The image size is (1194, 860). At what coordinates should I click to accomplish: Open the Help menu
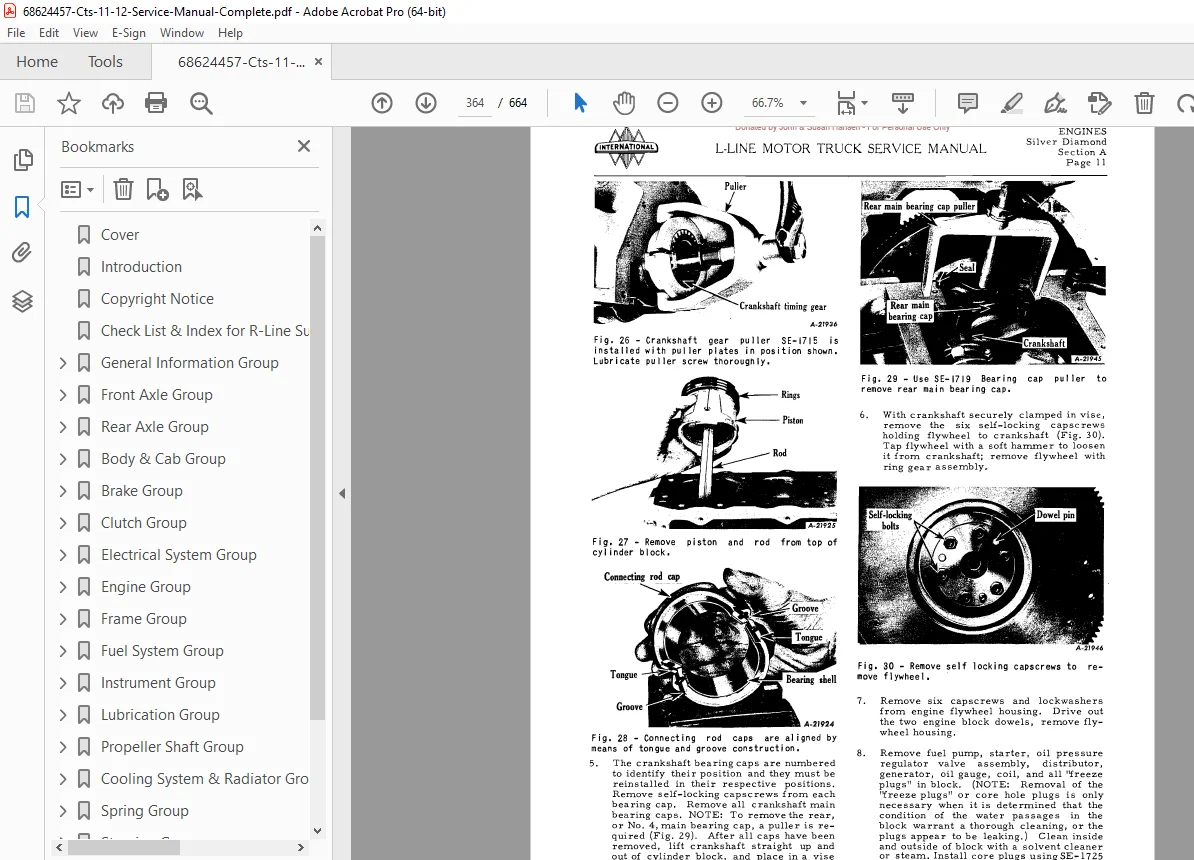[230, 33]
